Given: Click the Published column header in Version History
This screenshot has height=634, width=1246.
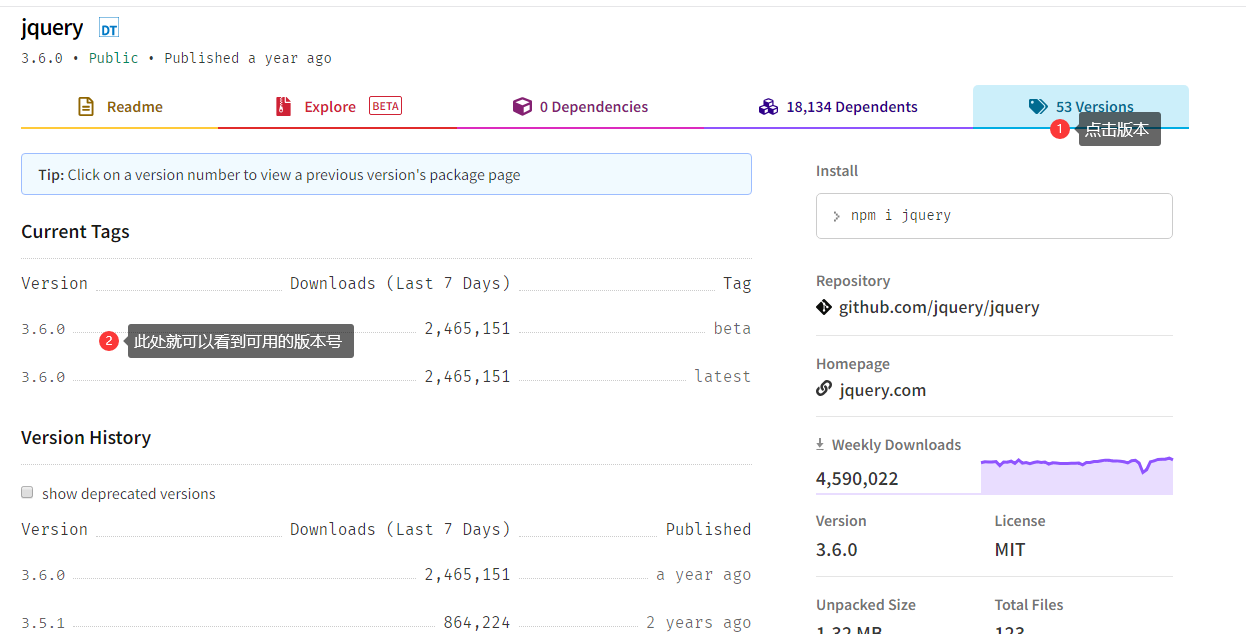Looking at the screenshot, I should tap(708, 530).
